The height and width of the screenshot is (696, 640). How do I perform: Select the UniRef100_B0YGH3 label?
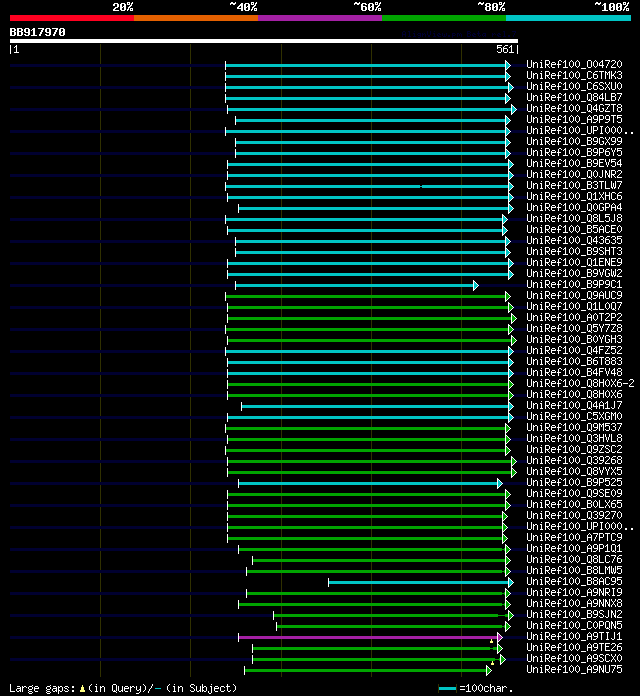[574, 339]
